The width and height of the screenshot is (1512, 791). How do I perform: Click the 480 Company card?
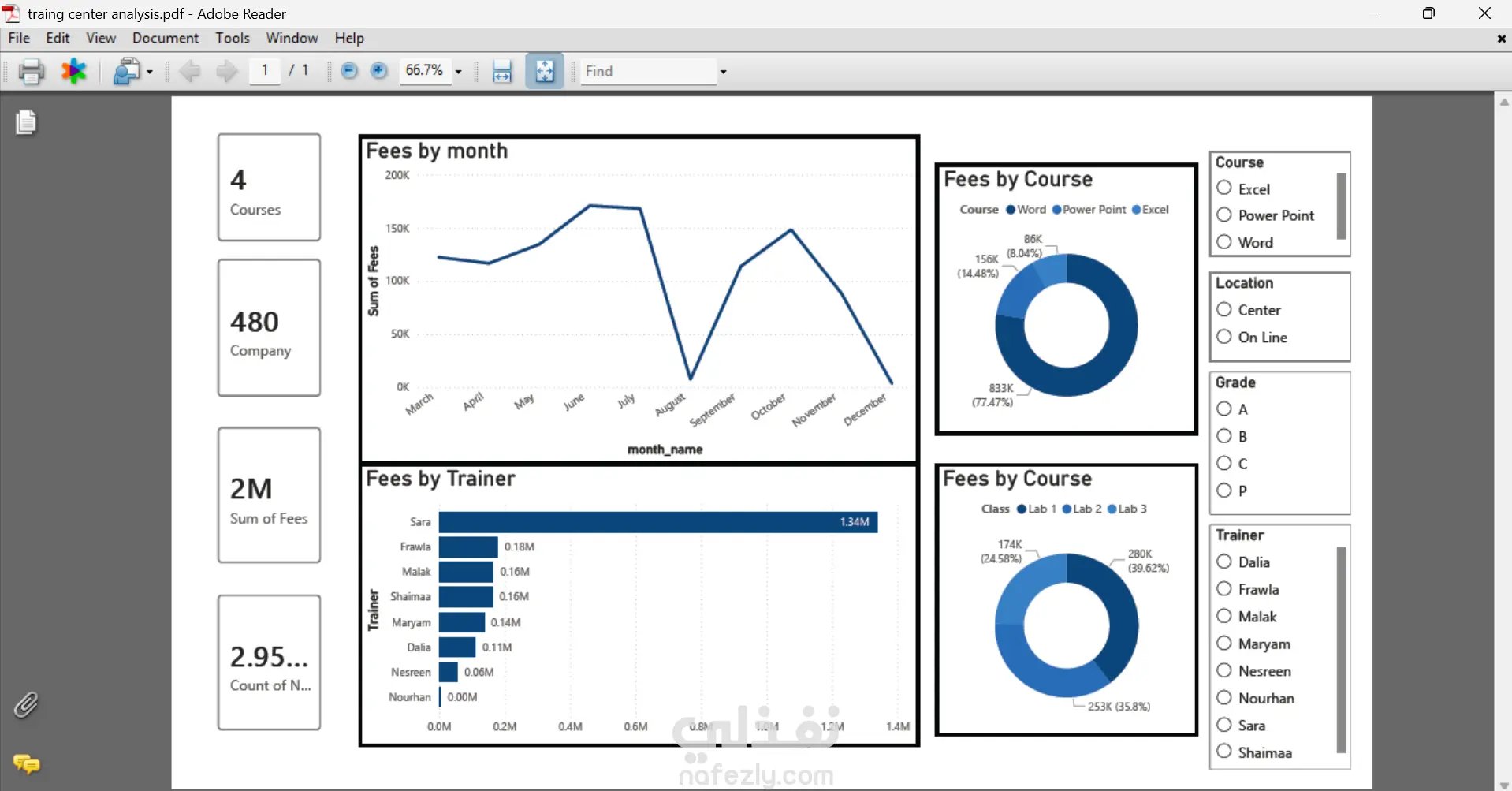[x=269, y=327]
